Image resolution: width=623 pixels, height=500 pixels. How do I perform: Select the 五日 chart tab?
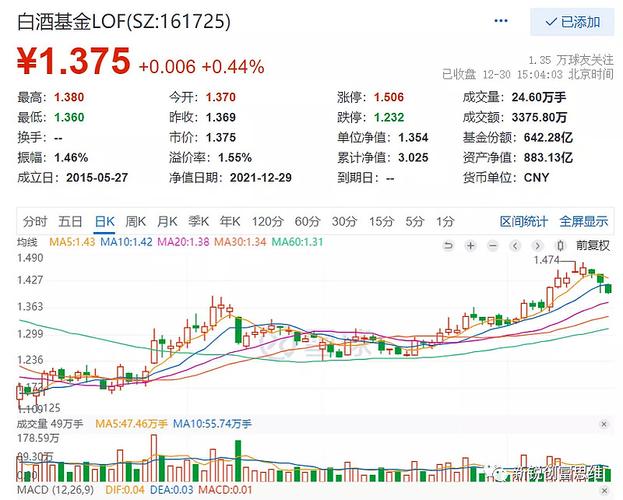70,221
